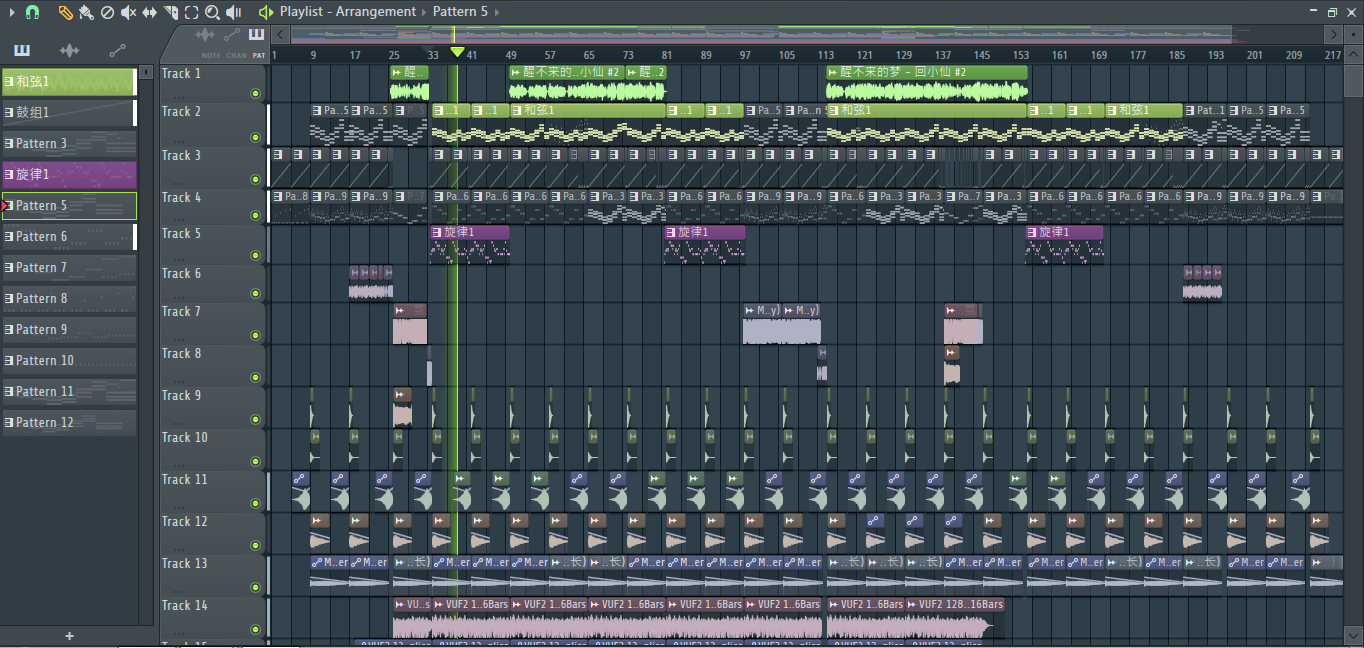Screen dimensions: 1364x648
Task: Select the Mute tool with speaker icon
Action: (128, 12)
